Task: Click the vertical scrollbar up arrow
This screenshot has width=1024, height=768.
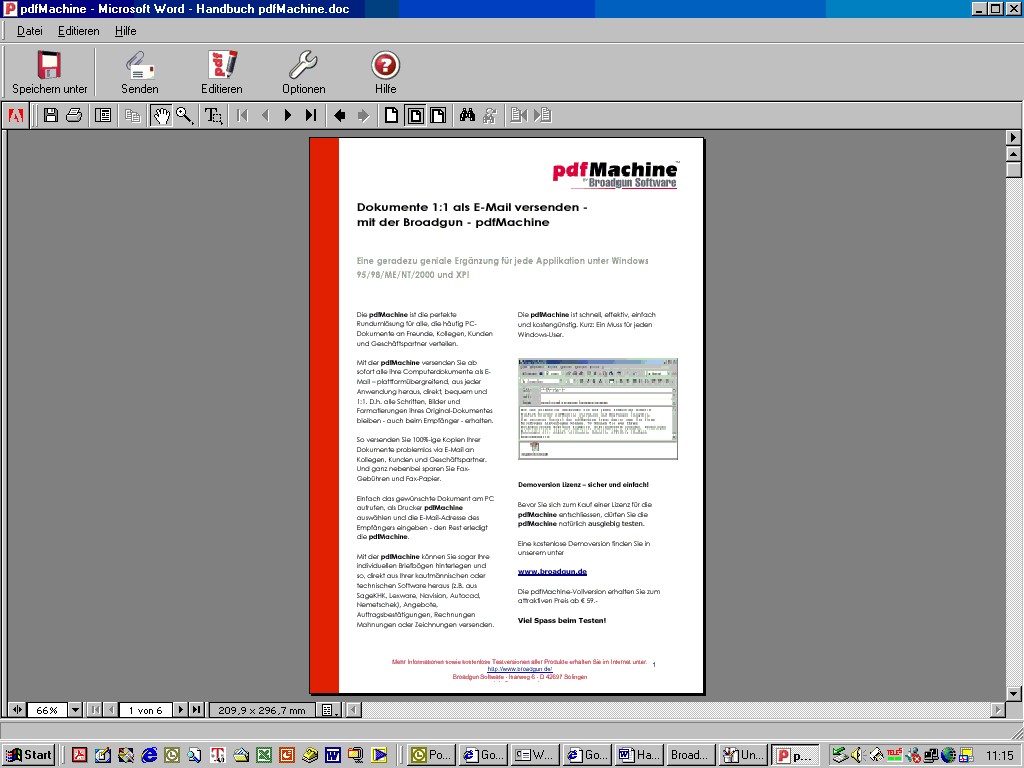Action: click(x=1014, y=154)
